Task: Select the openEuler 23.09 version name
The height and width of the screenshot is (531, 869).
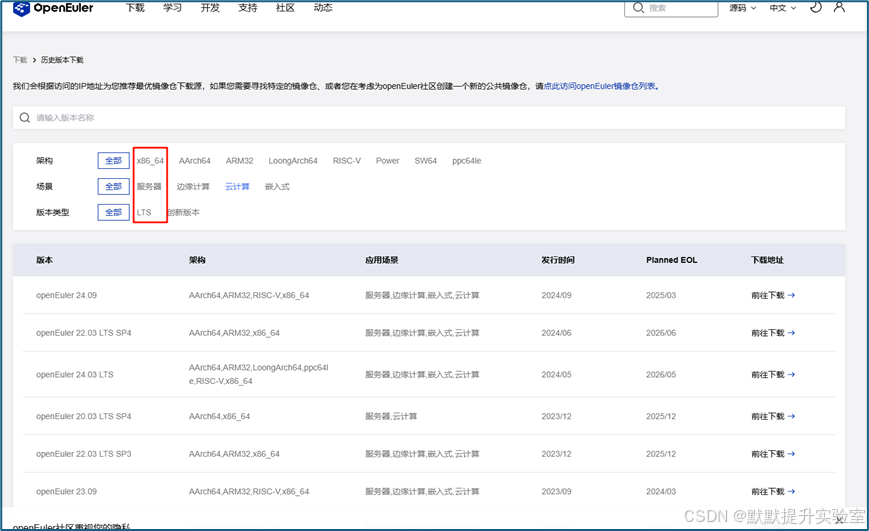Action: click(67, 492)
